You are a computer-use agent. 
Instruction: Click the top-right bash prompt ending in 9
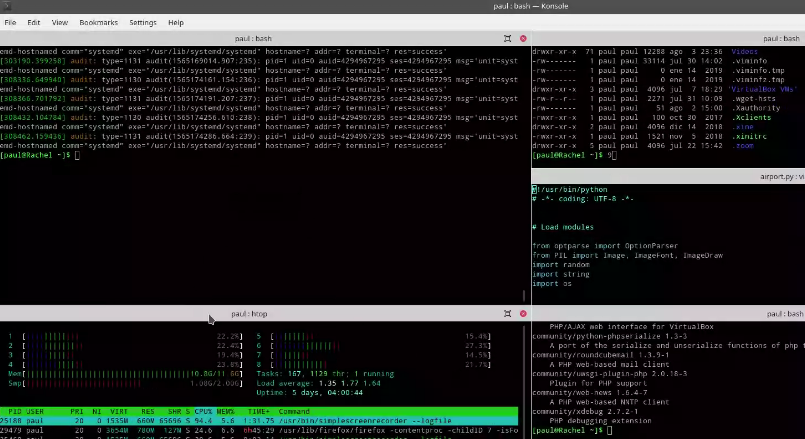point(572,155)
